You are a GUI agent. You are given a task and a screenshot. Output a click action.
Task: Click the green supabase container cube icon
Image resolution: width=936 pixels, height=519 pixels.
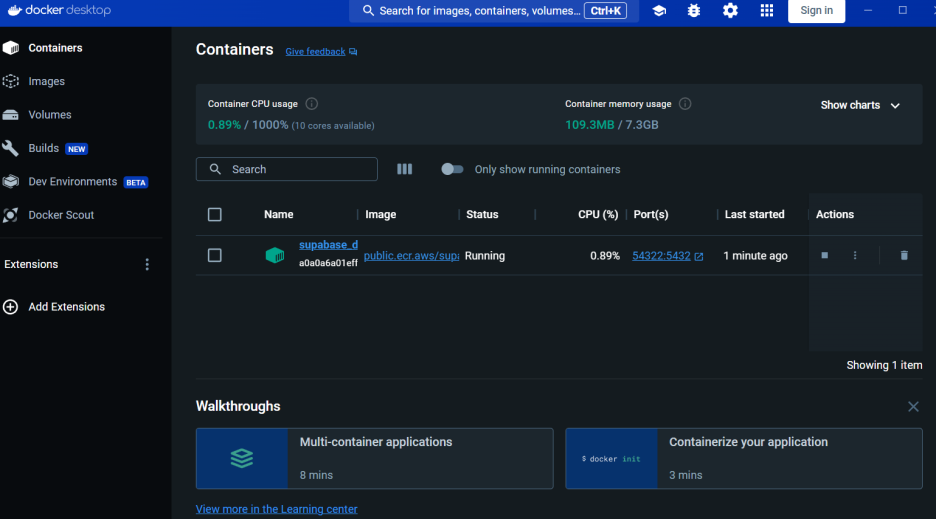pos(275,256)
